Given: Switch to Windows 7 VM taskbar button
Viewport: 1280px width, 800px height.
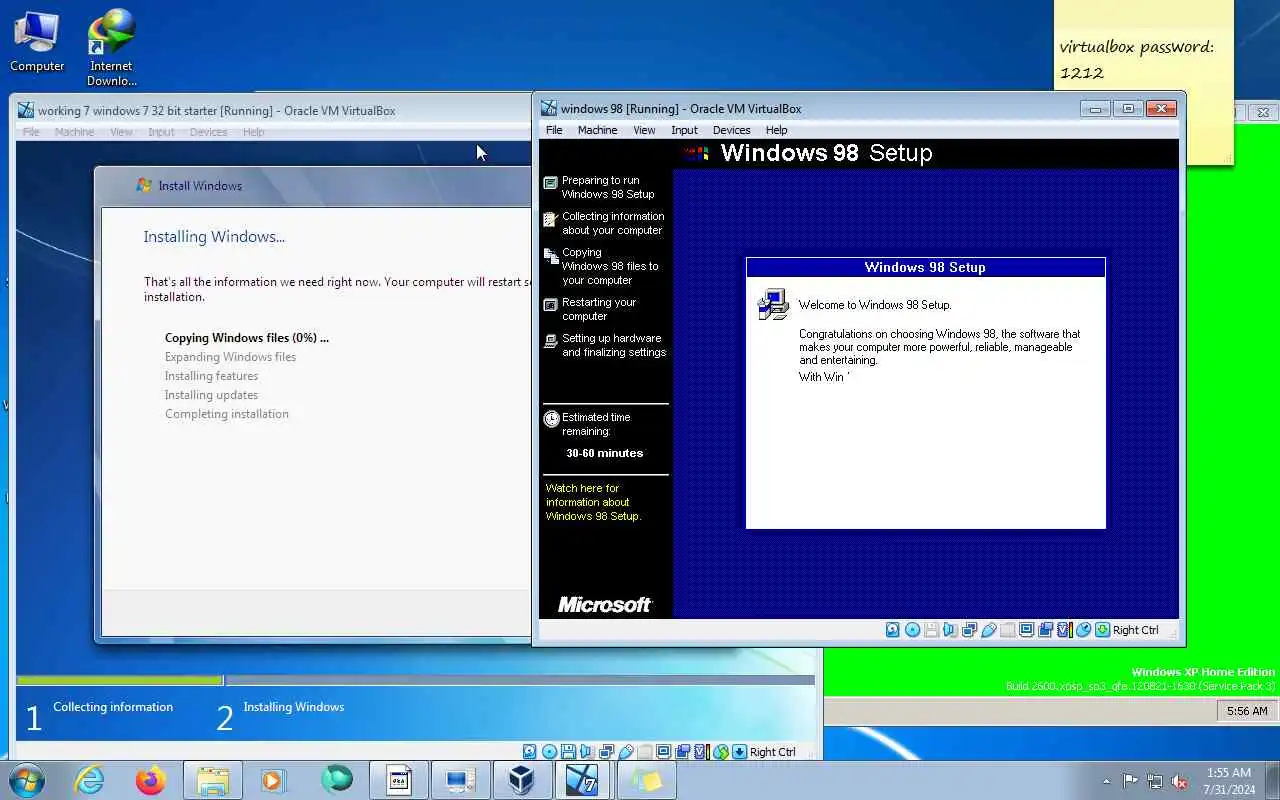Looking at the screenshot, I should [583, 780].
